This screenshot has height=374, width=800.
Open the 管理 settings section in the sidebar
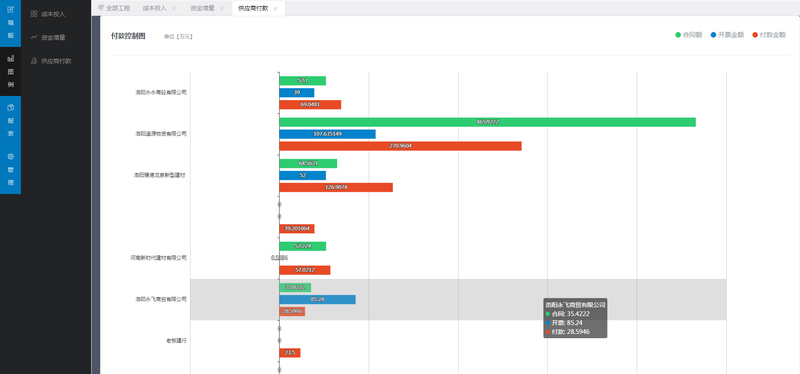(x=10, y=169)
